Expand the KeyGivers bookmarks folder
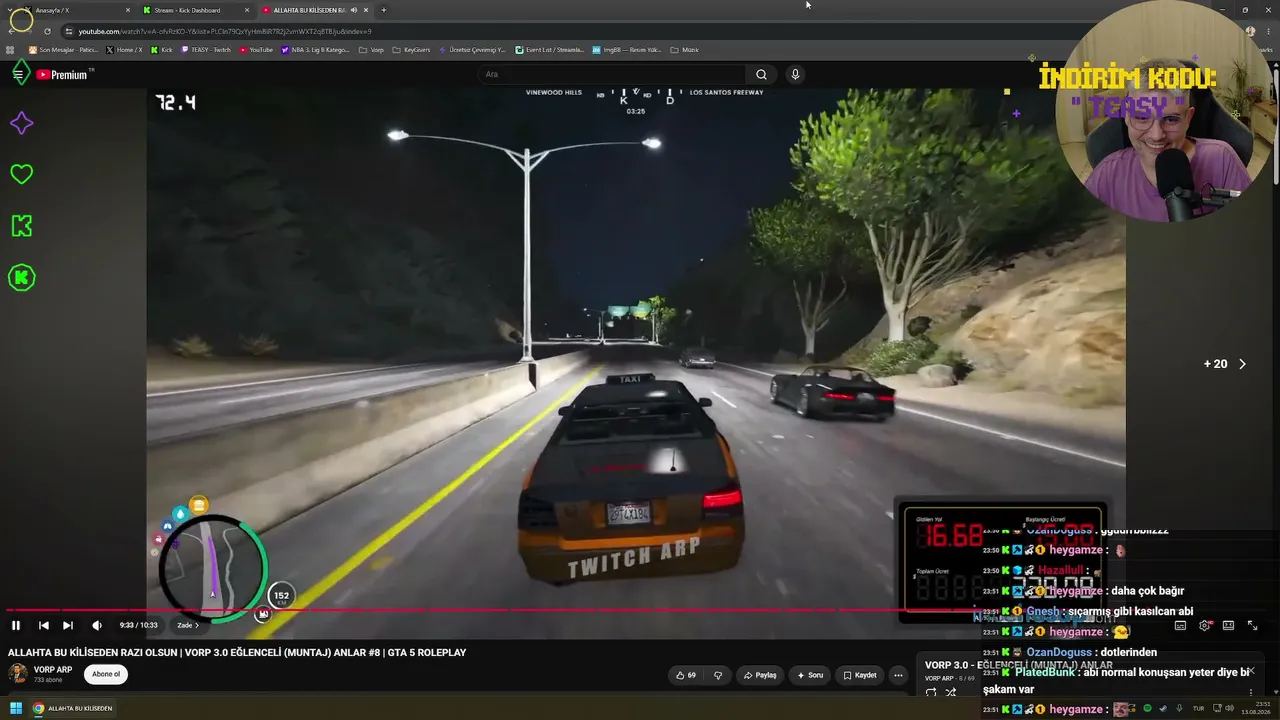 pyautogui.click(x=411, y=50)
